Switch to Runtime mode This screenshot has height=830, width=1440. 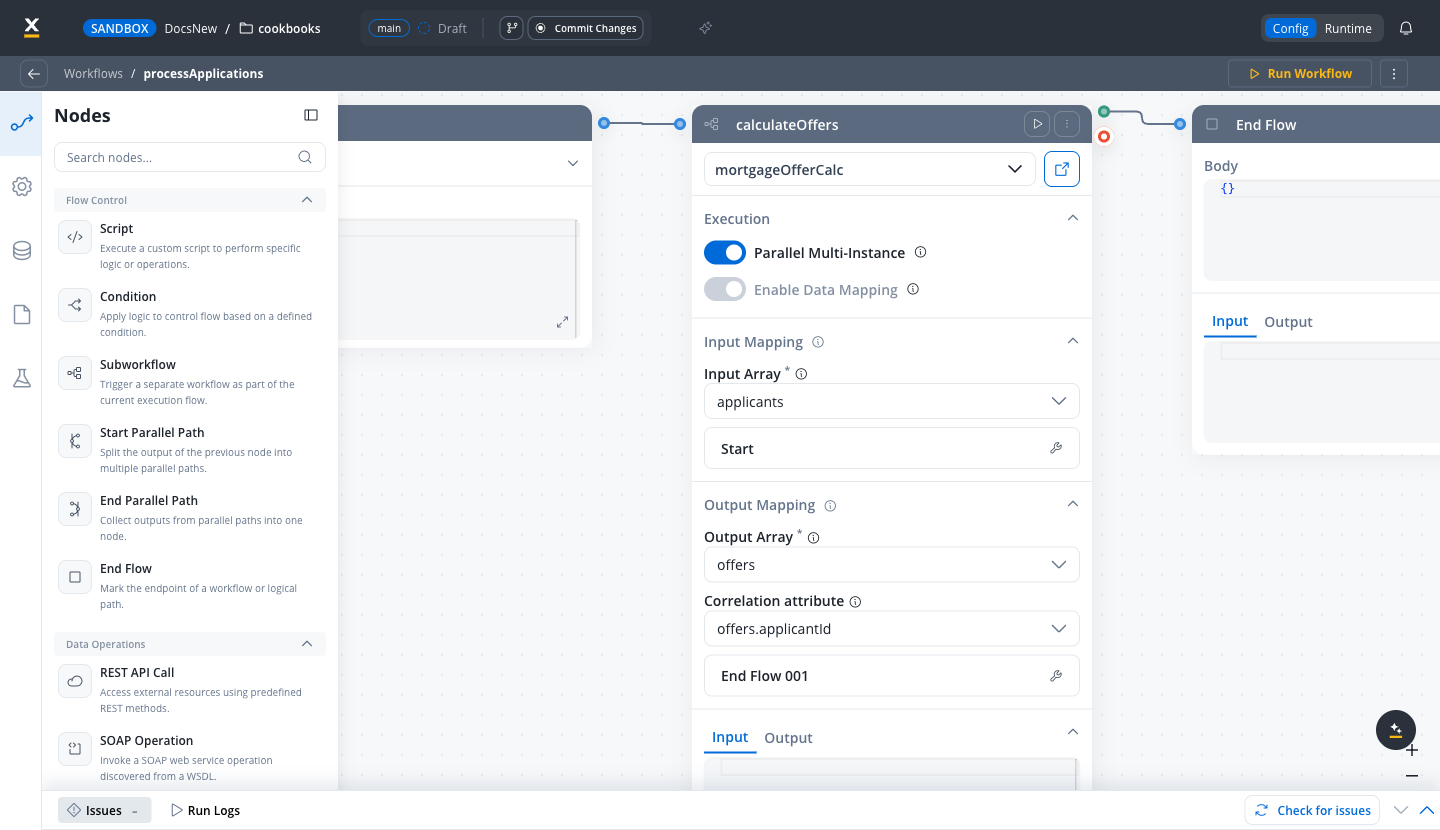click(1348, 28)
